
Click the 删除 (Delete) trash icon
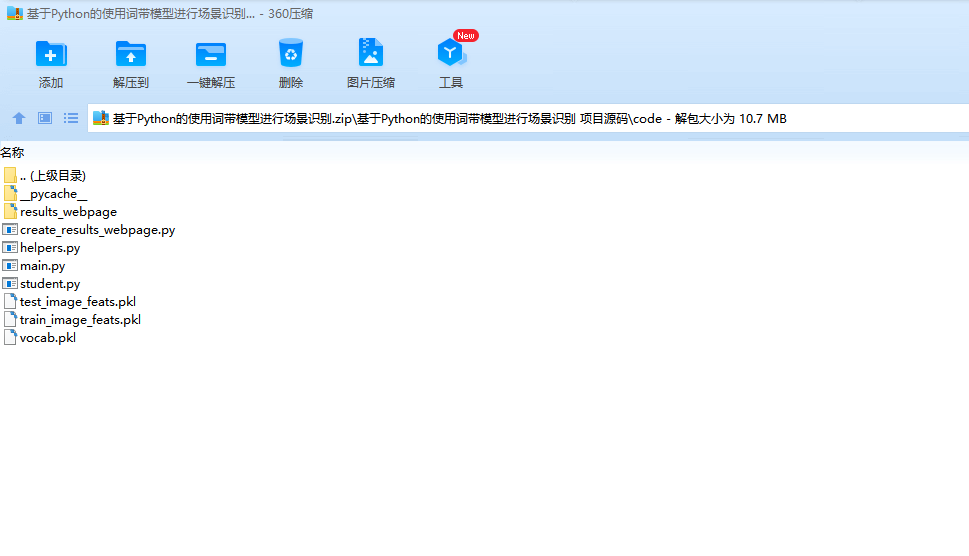(x=290, y=53)
